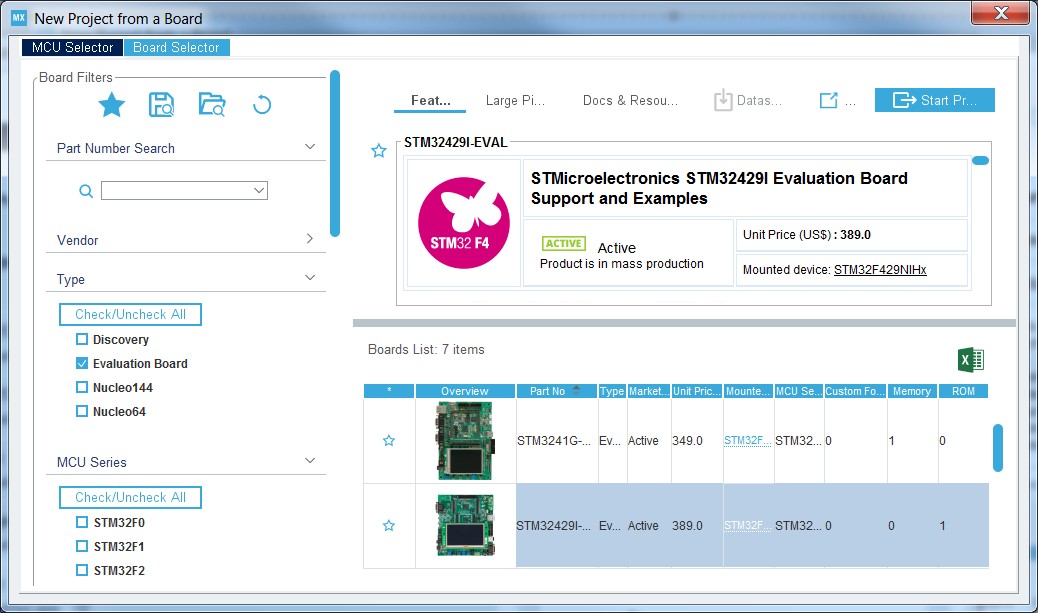The height and width of the screenshot is (613, 1038).
Task: Click the Overview column header
Action: coord(465,391)
